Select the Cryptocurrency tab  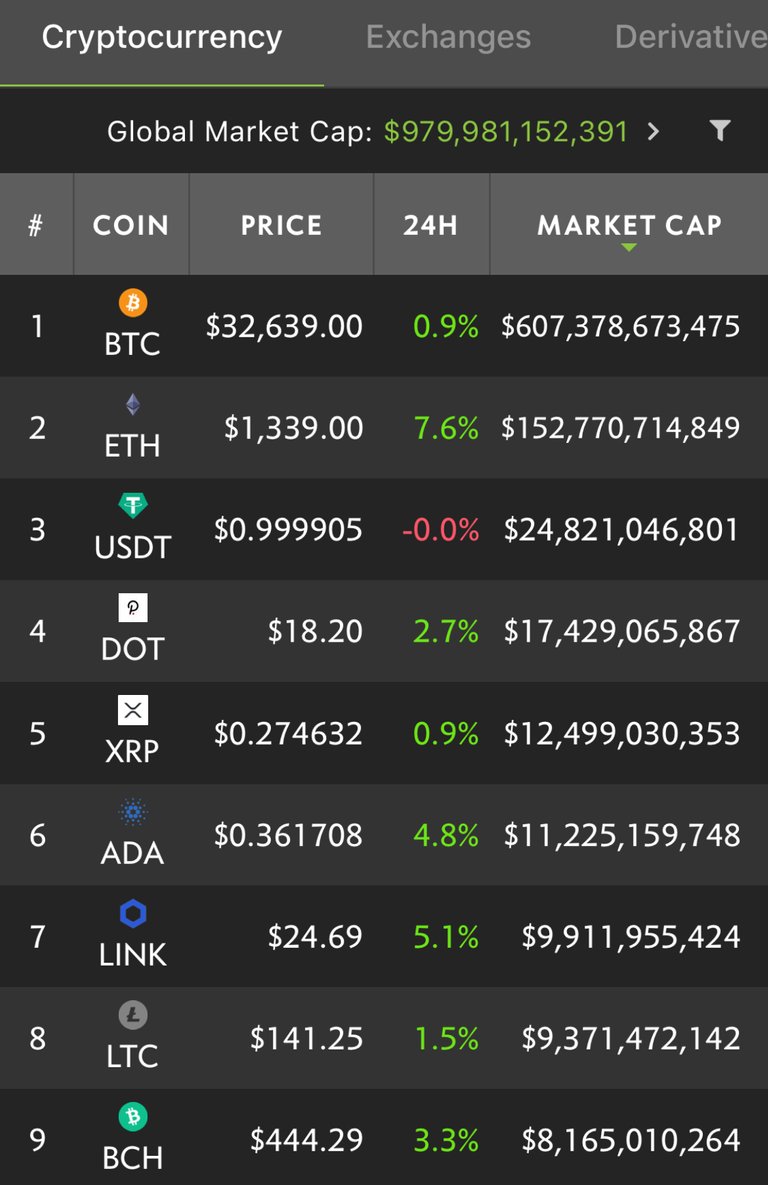coord(162,37)
